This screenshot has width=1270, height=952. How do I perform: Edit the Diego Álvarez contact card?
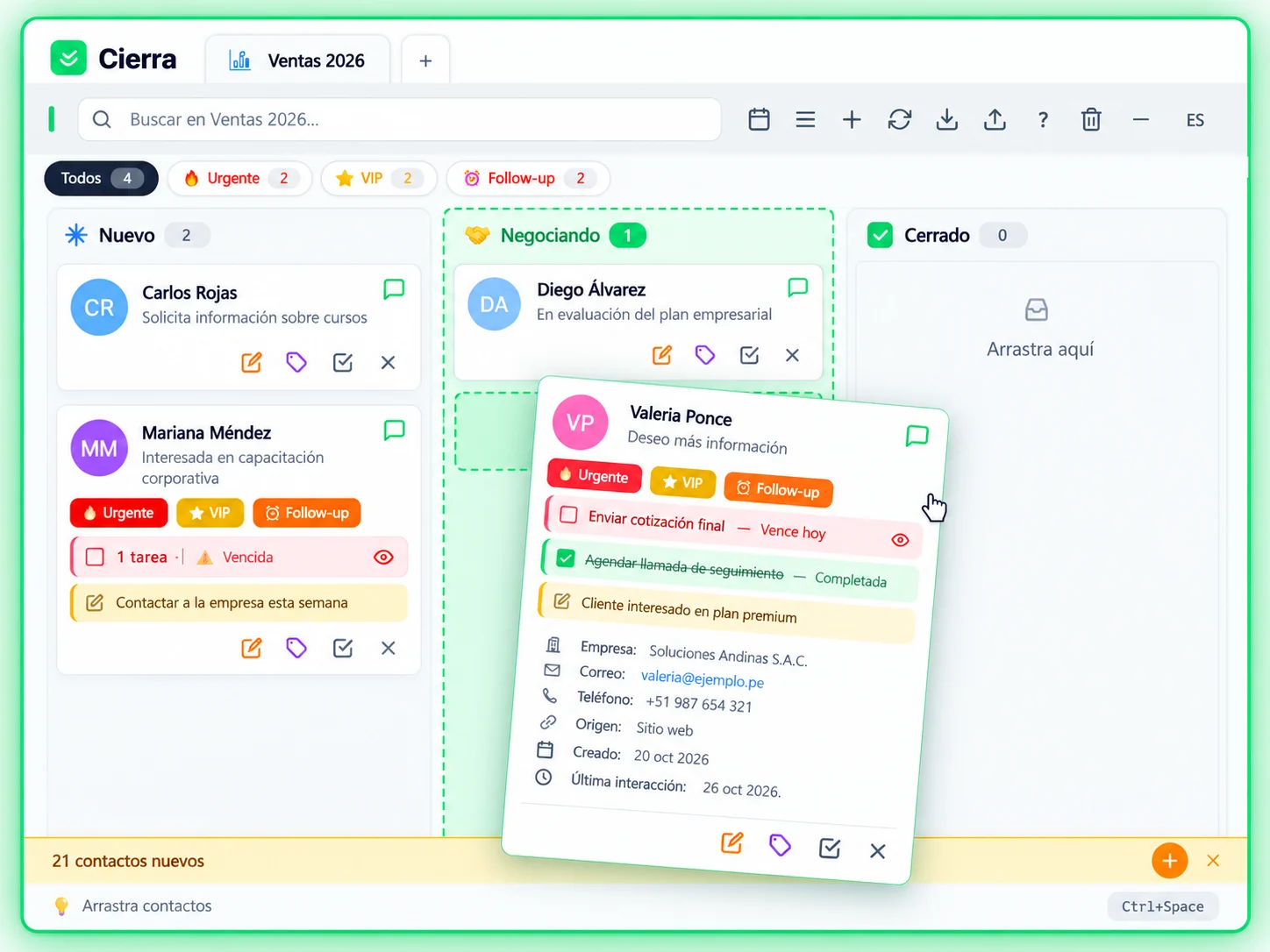(x=662, y=355)
